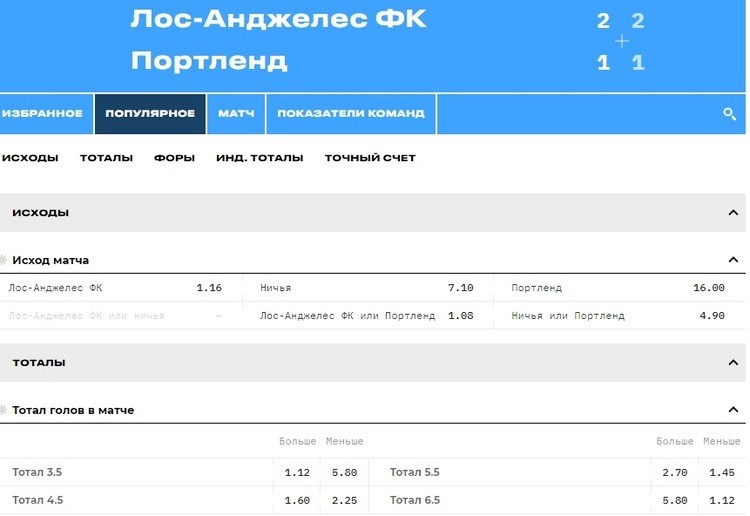Click the Тотал 4.5 row label

(38, 500)
